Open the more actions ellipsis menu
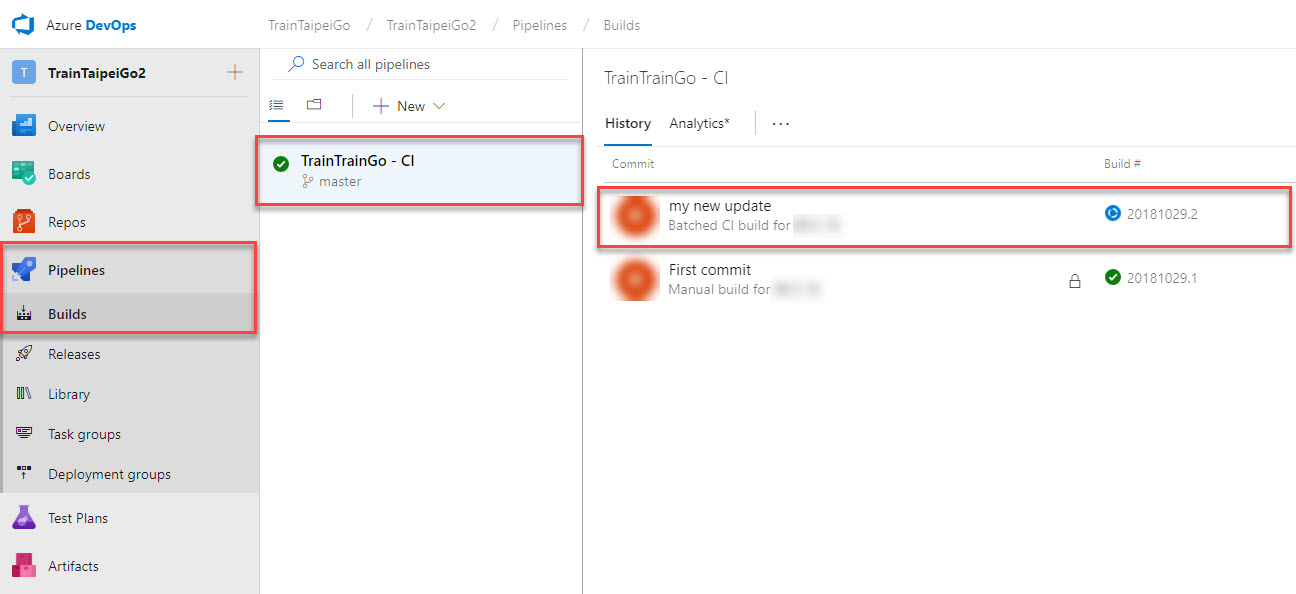The width and height of the screenshot is (1296, 594). tap(781, 124)
